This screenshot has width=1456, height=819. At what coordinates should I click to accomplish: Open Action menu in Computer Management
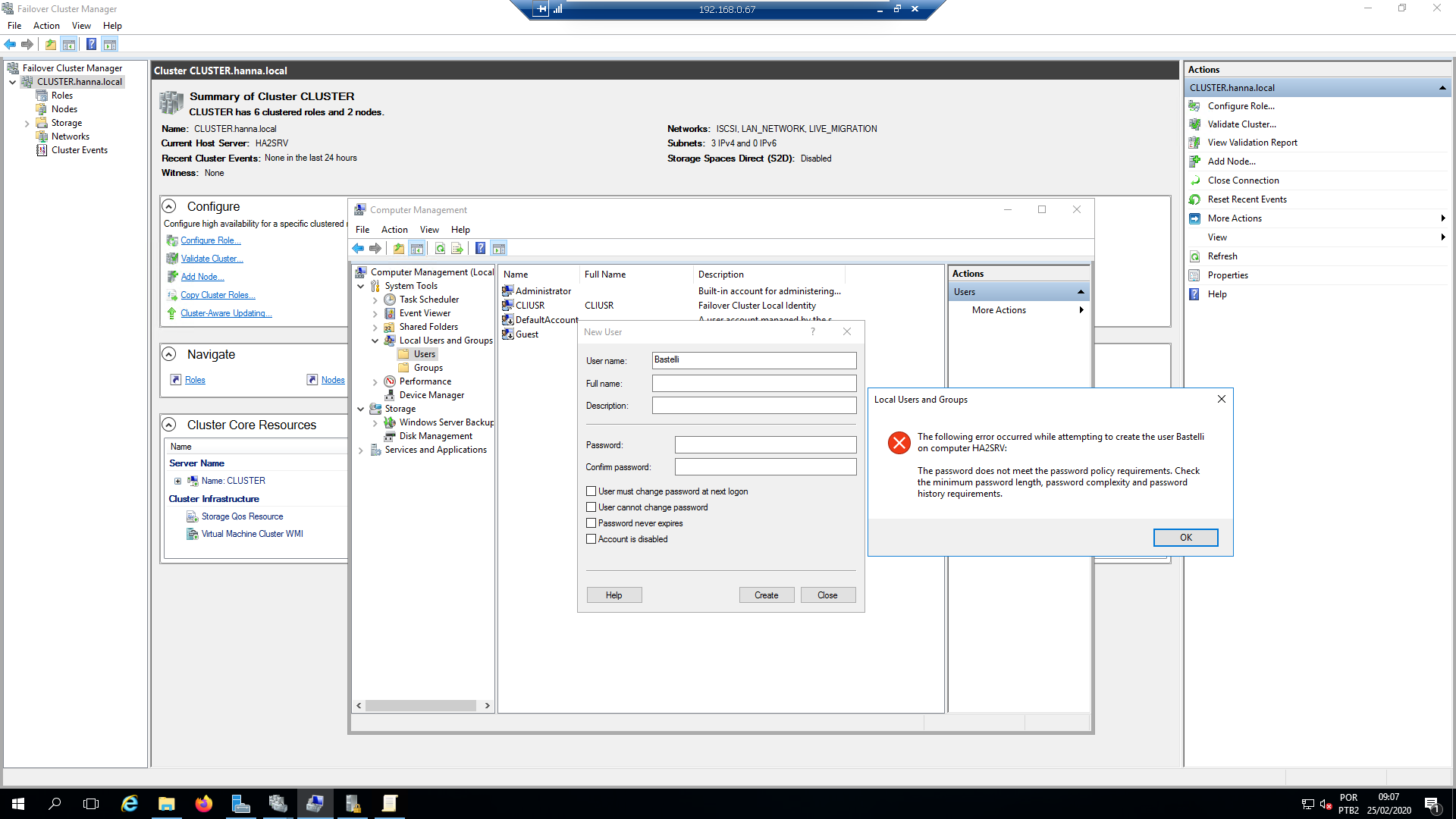(394, 230)
